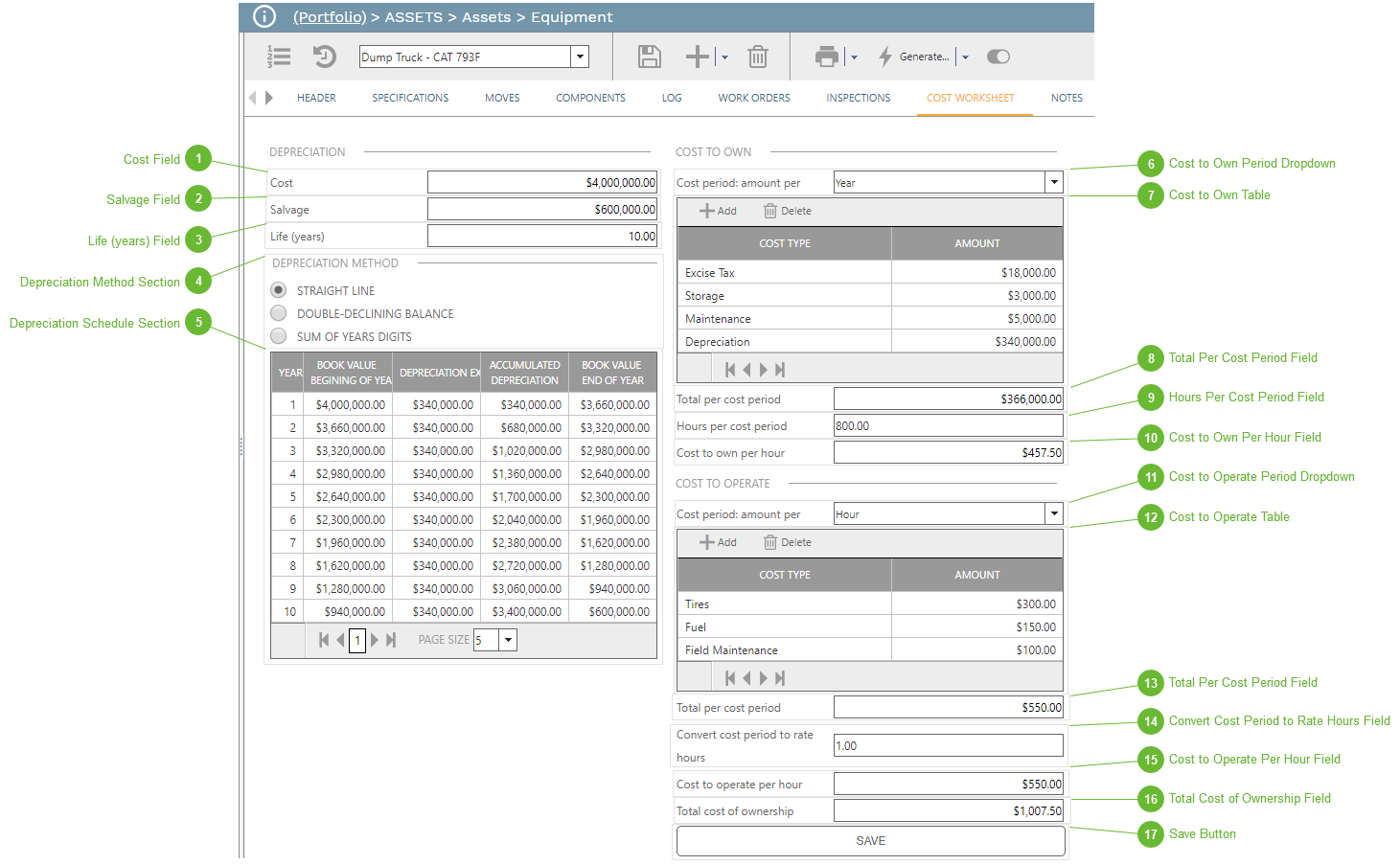This screenshot has height=865, width=1400.
Task: Switch to the SPECIFICATIONS tab
Action: [x=410, y=97]
